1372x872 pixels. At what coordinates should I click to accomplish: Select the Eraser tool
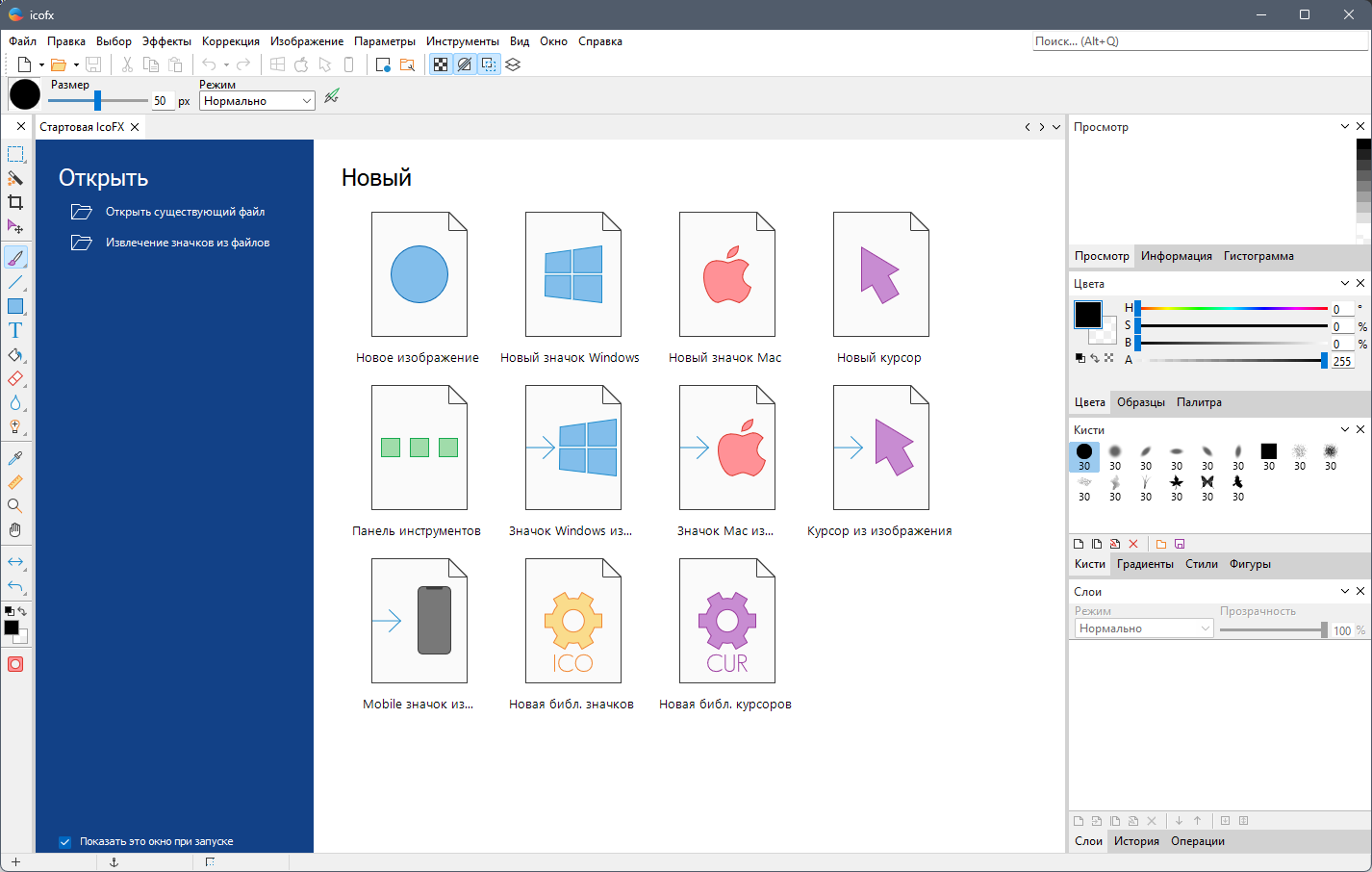[x=15, y=379]
